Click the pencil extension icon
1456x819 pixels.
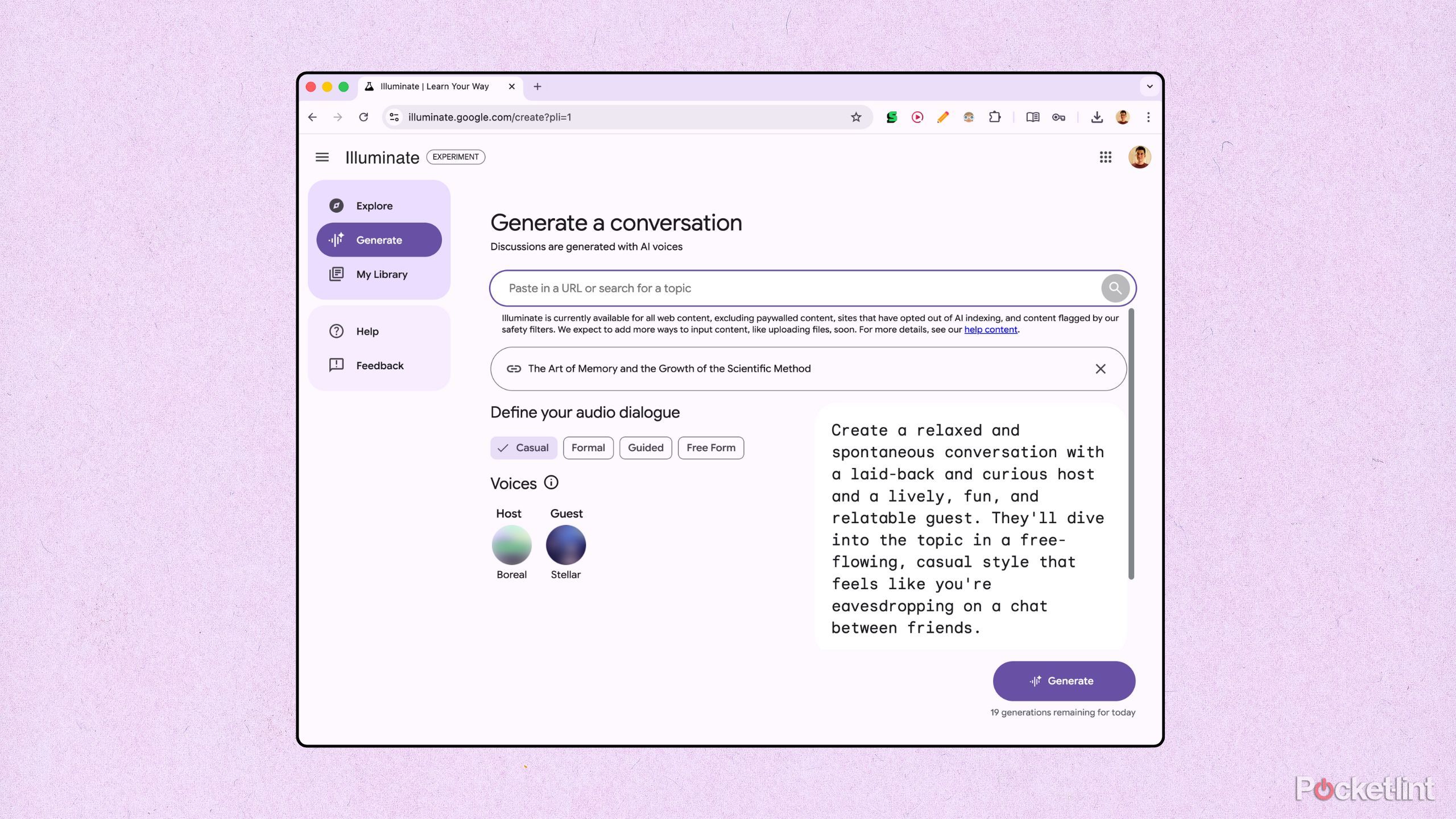pyautogui.click(x=943, y=117)
